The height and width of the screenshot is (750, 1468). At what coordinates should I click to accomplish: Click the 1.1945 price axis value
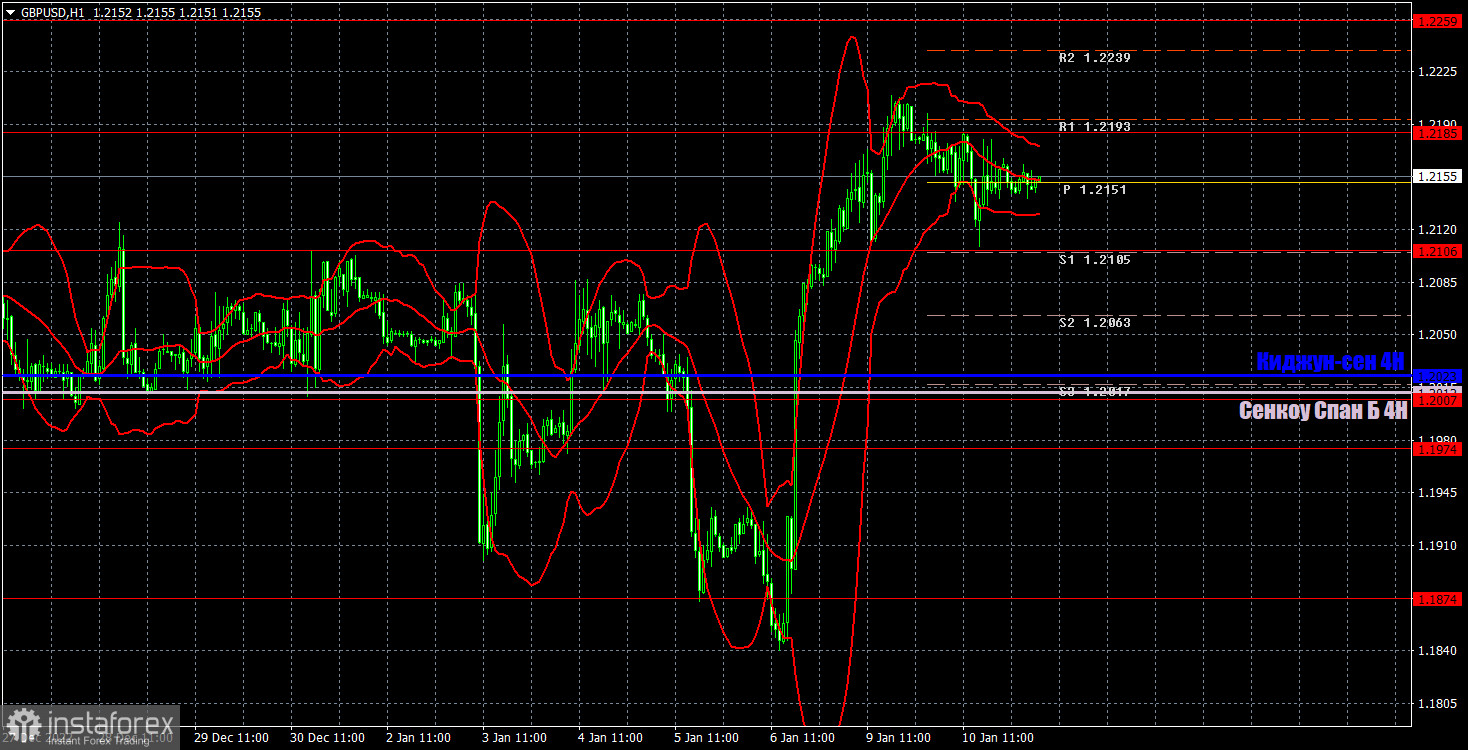coord(1437,493)
